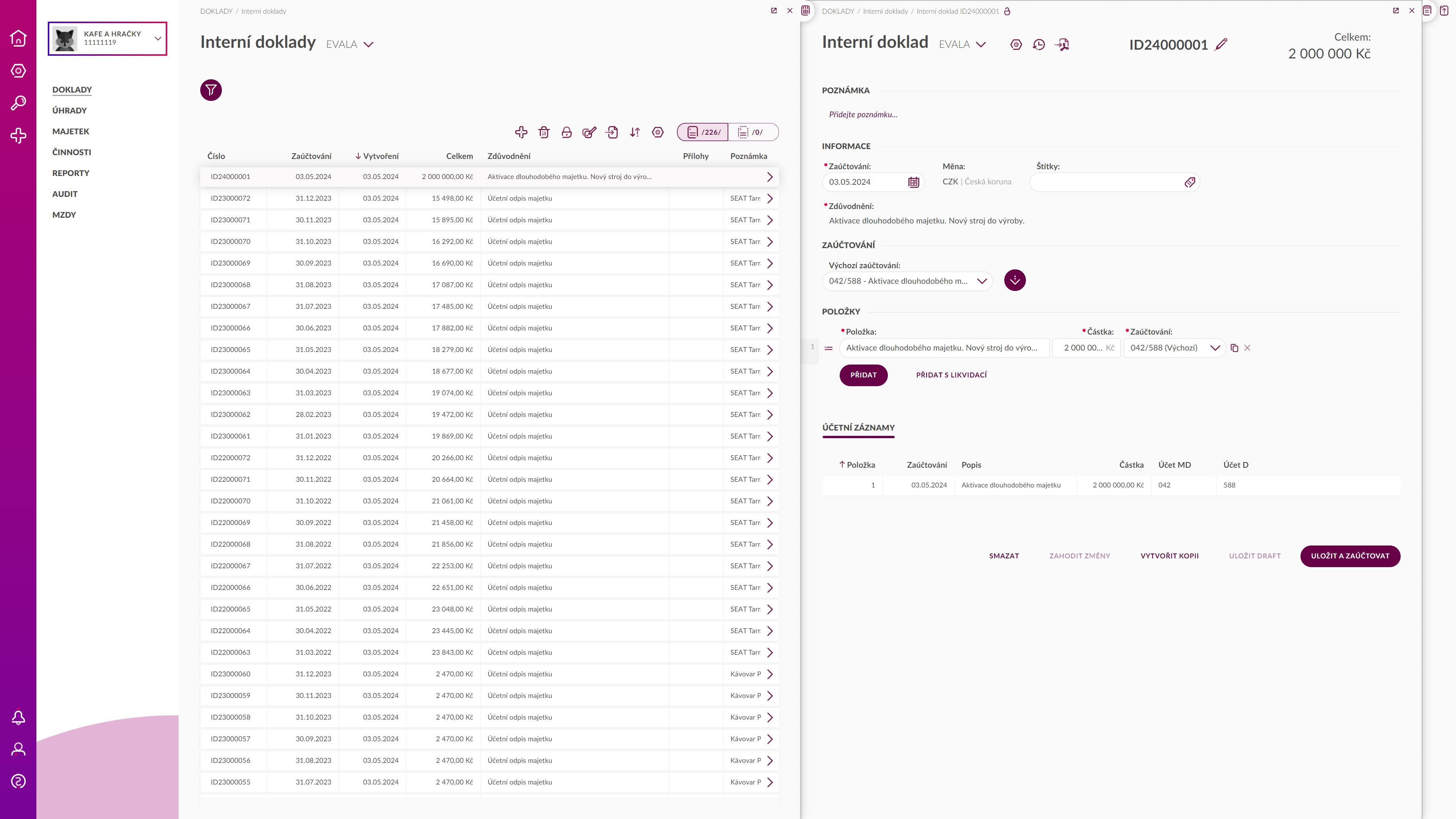Open the help question icon in sidebar
This screenshot has width=1456, height=819.
click(x=18, y=782)
